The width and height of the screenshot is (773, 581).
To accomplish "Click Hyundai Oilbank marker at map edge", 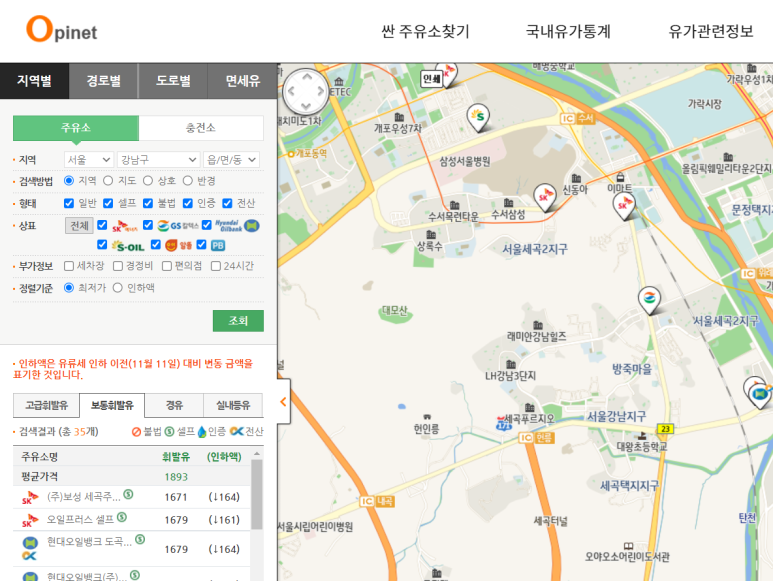I will tap(760, 394).
